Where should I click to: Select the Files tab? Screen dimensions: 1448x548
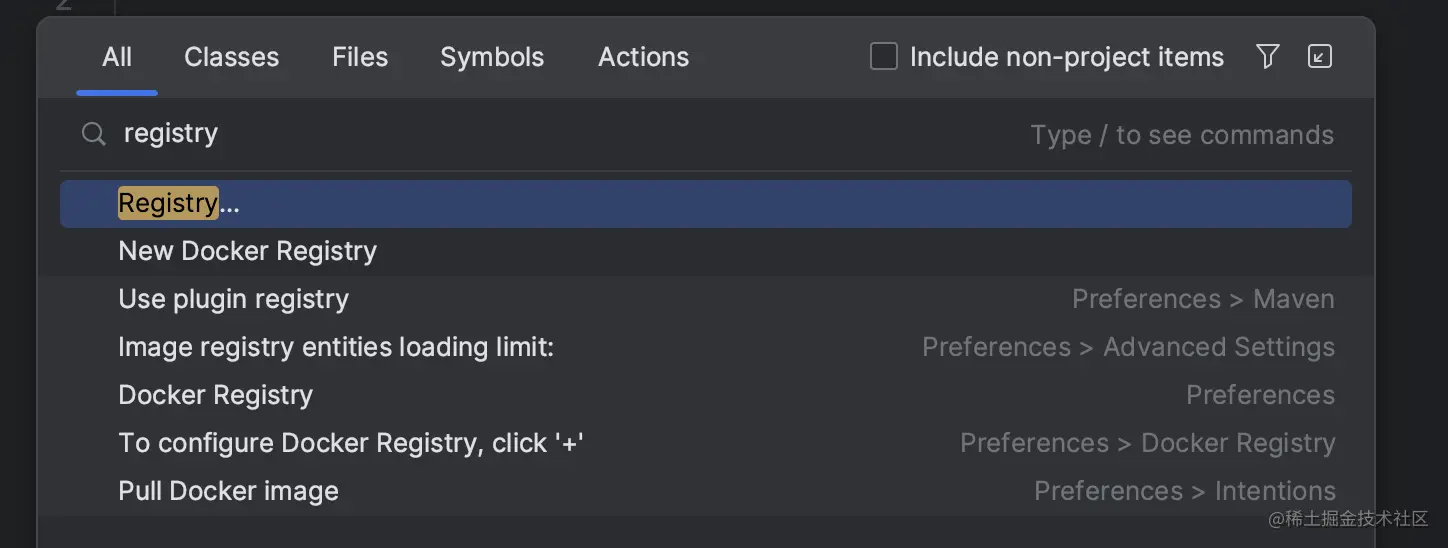pyautogui.click(x=360, y=57)
